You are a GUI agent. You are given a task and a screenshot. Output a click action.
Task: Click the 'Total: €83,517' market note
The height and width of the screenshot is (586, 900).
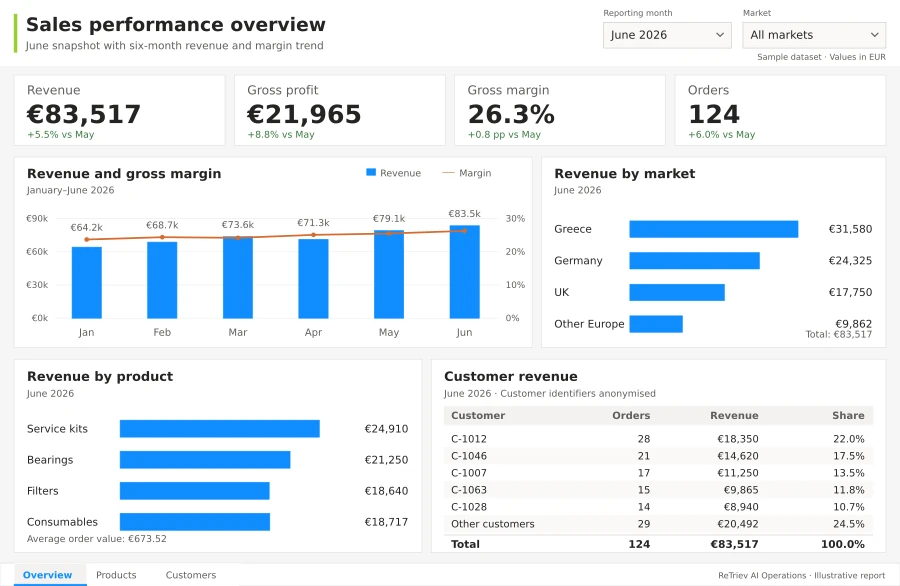pos(839,334)
